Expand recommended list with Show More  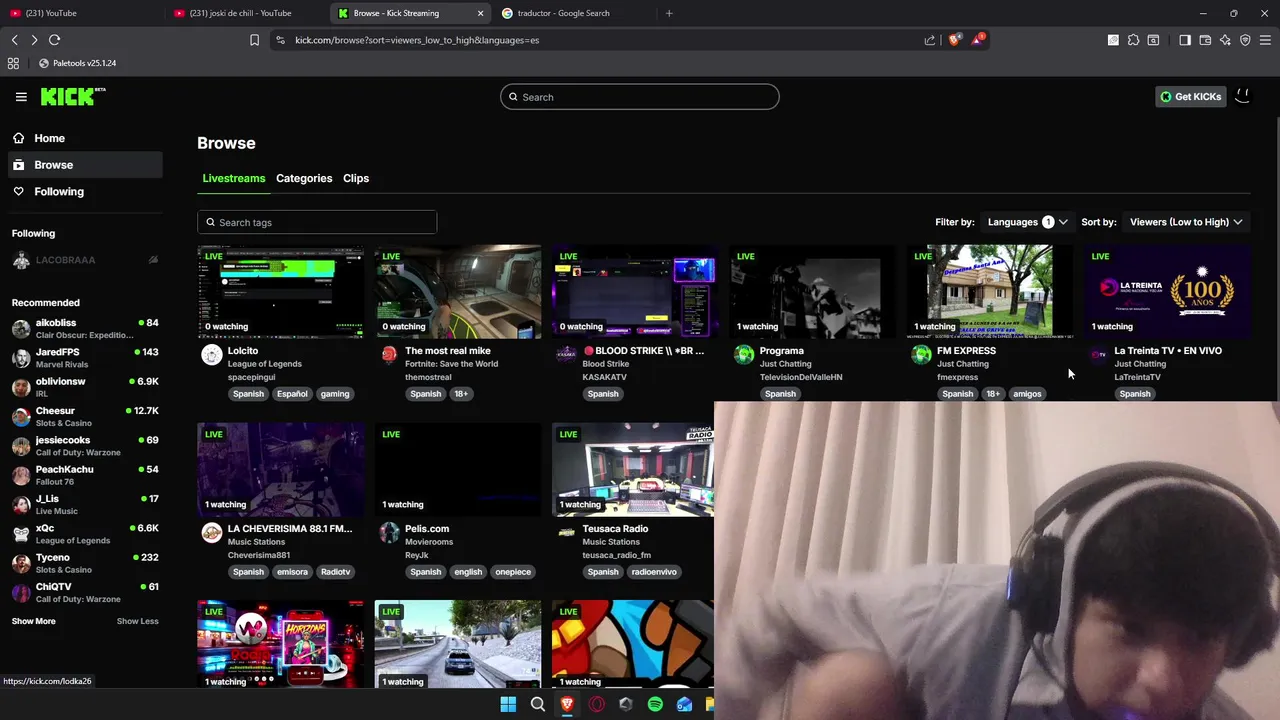coord(33,621)
